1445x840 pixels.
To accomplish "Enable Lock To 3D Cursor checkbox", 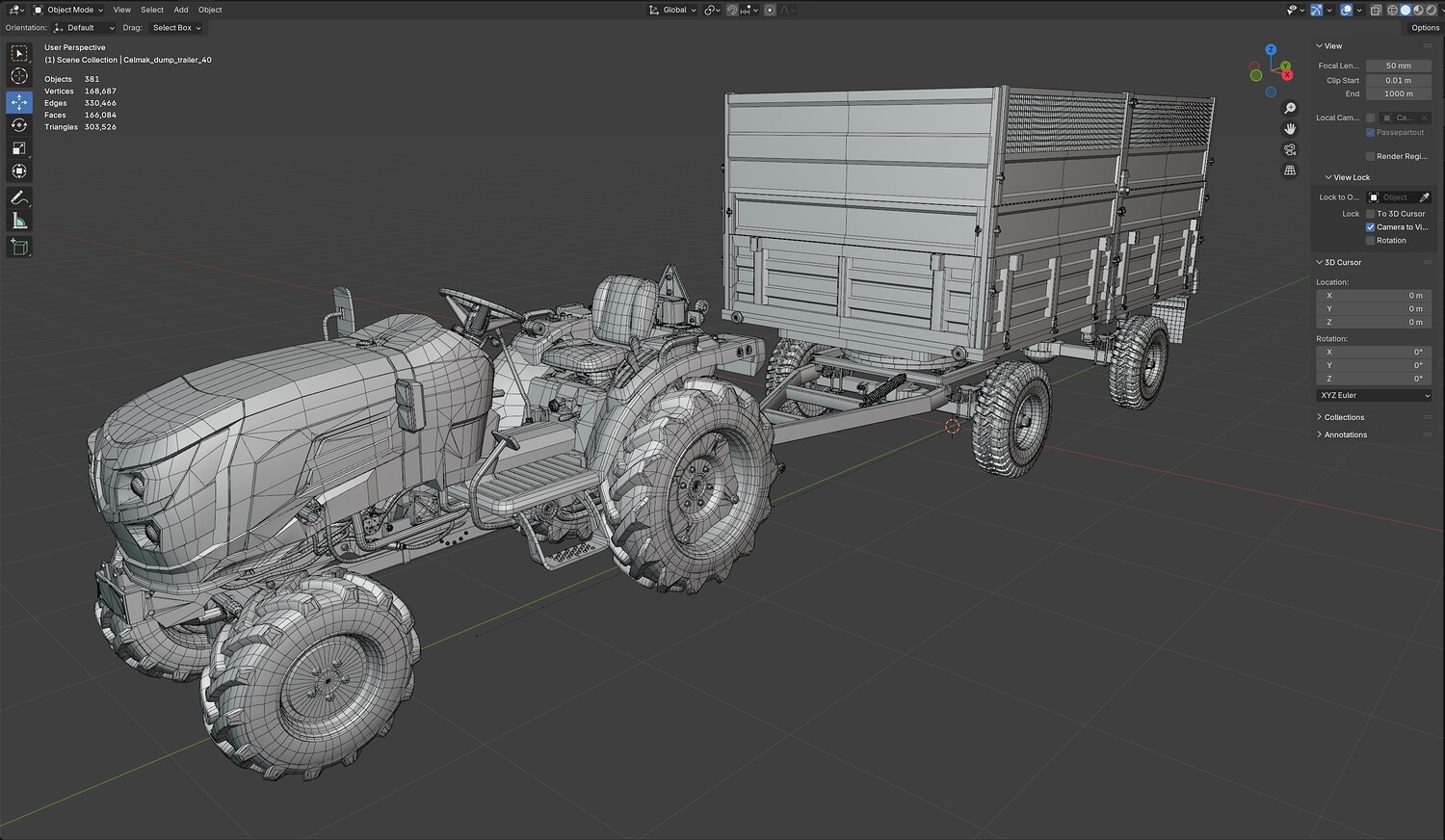I will (1371, 214).
